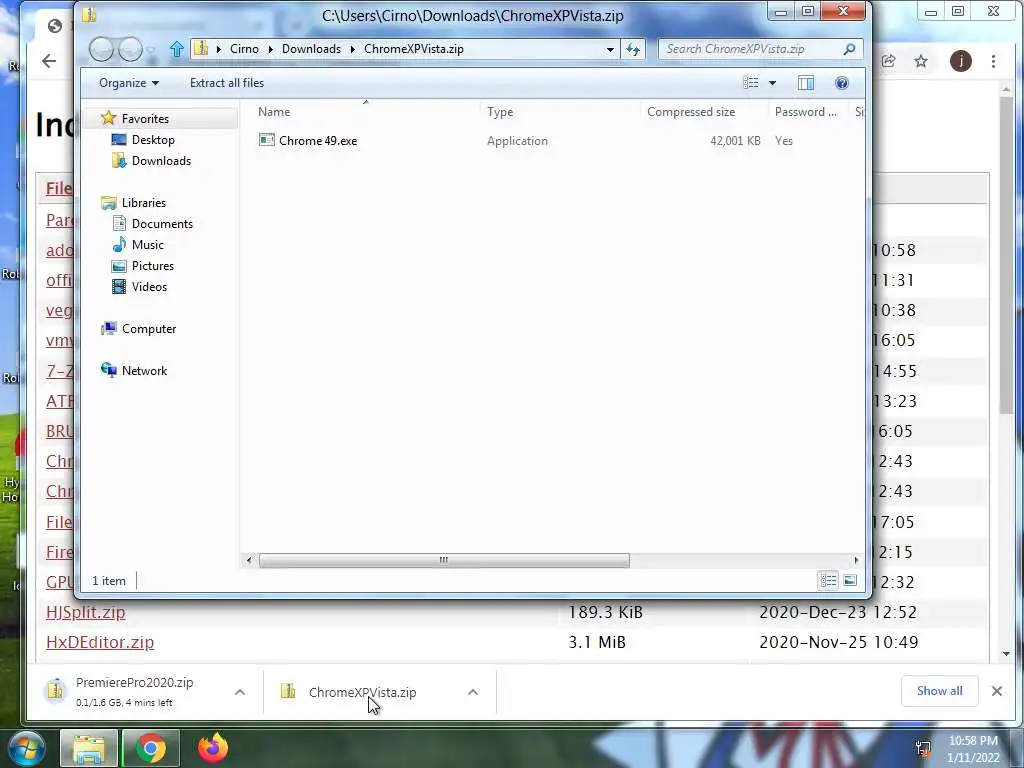Open Google Chrome from taskbar
This screenshot has height=768, width=1024.
point(150,748)
